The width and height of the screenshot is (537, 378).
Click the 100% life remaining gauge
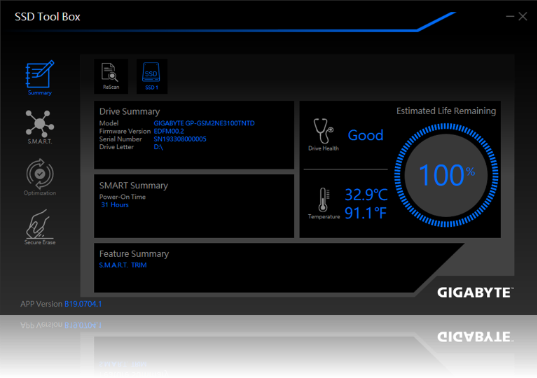446,175
